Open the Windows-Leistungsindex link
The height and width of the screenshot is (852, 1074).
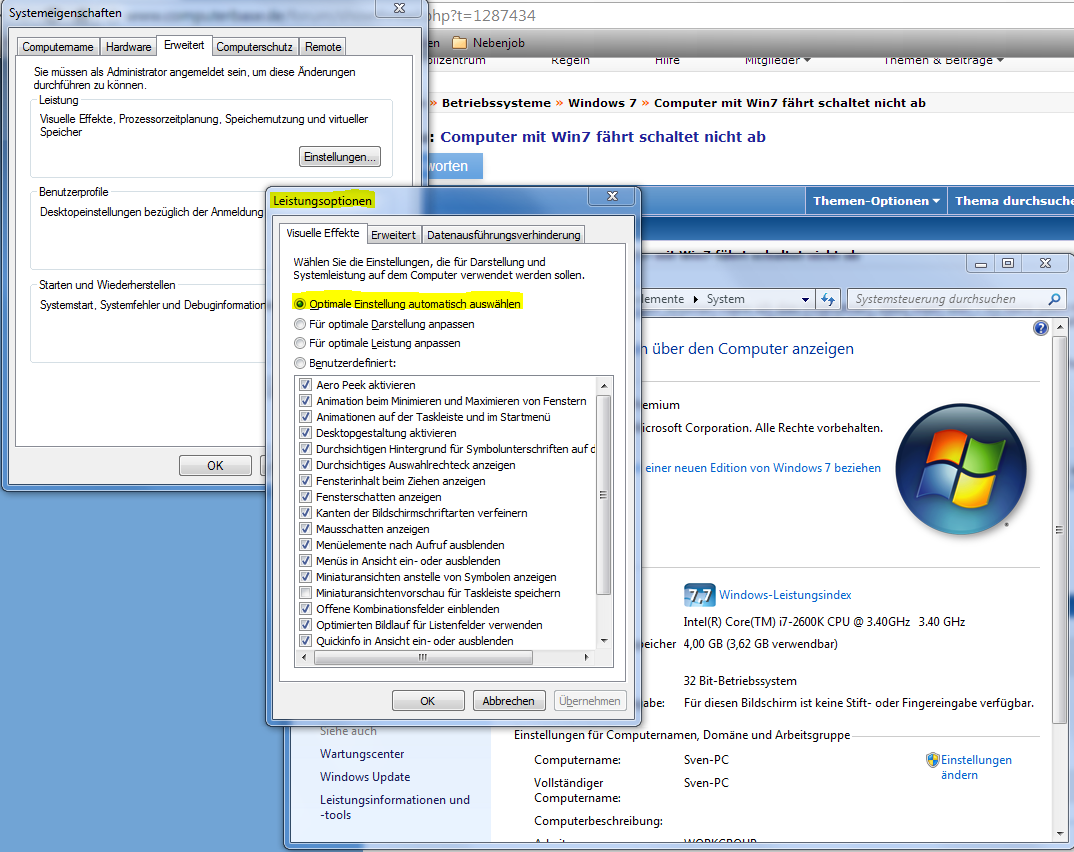pyautogui.click(x=785, y=595)
